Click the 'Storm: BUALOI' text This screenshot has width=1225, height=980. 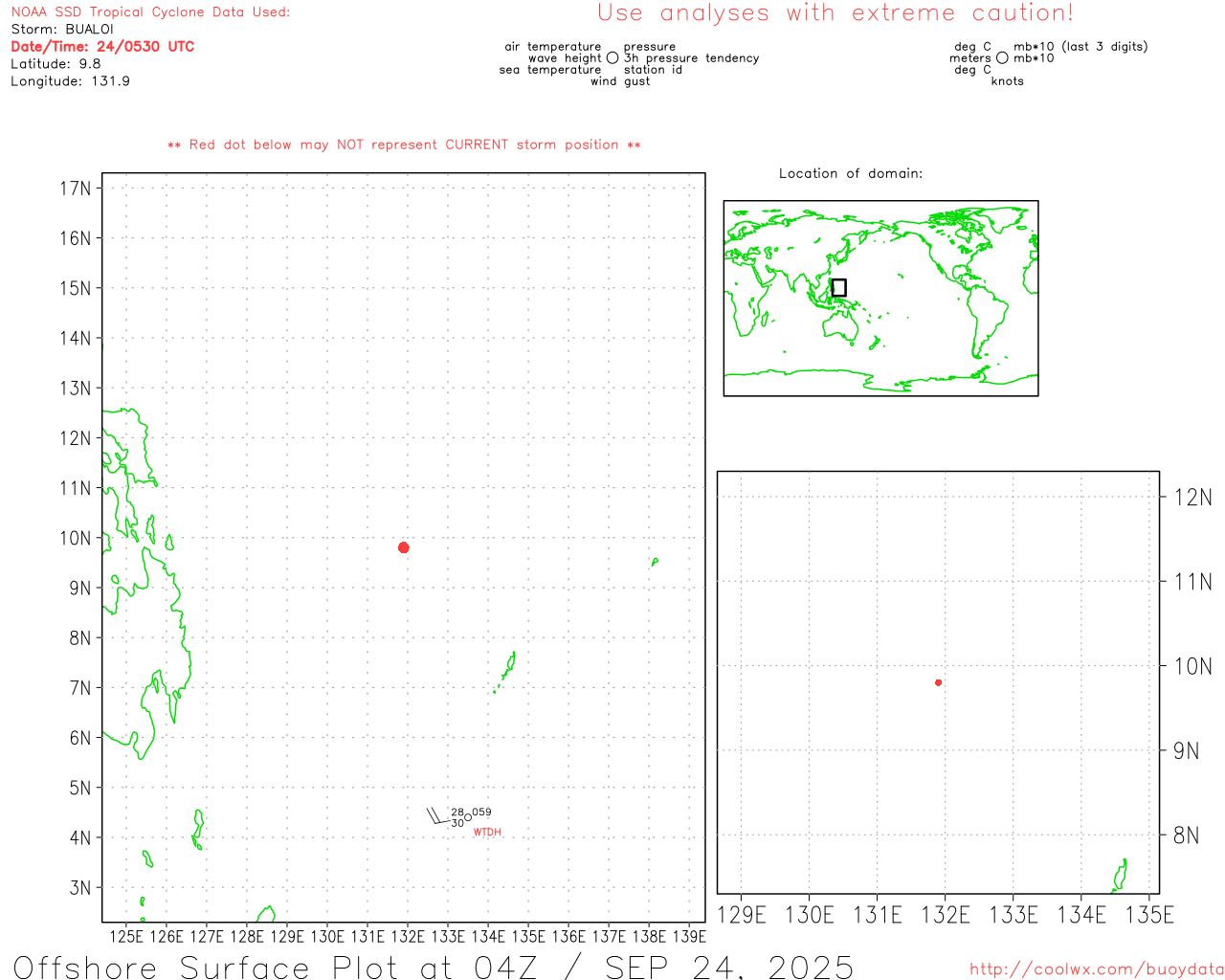pos(62,30)
